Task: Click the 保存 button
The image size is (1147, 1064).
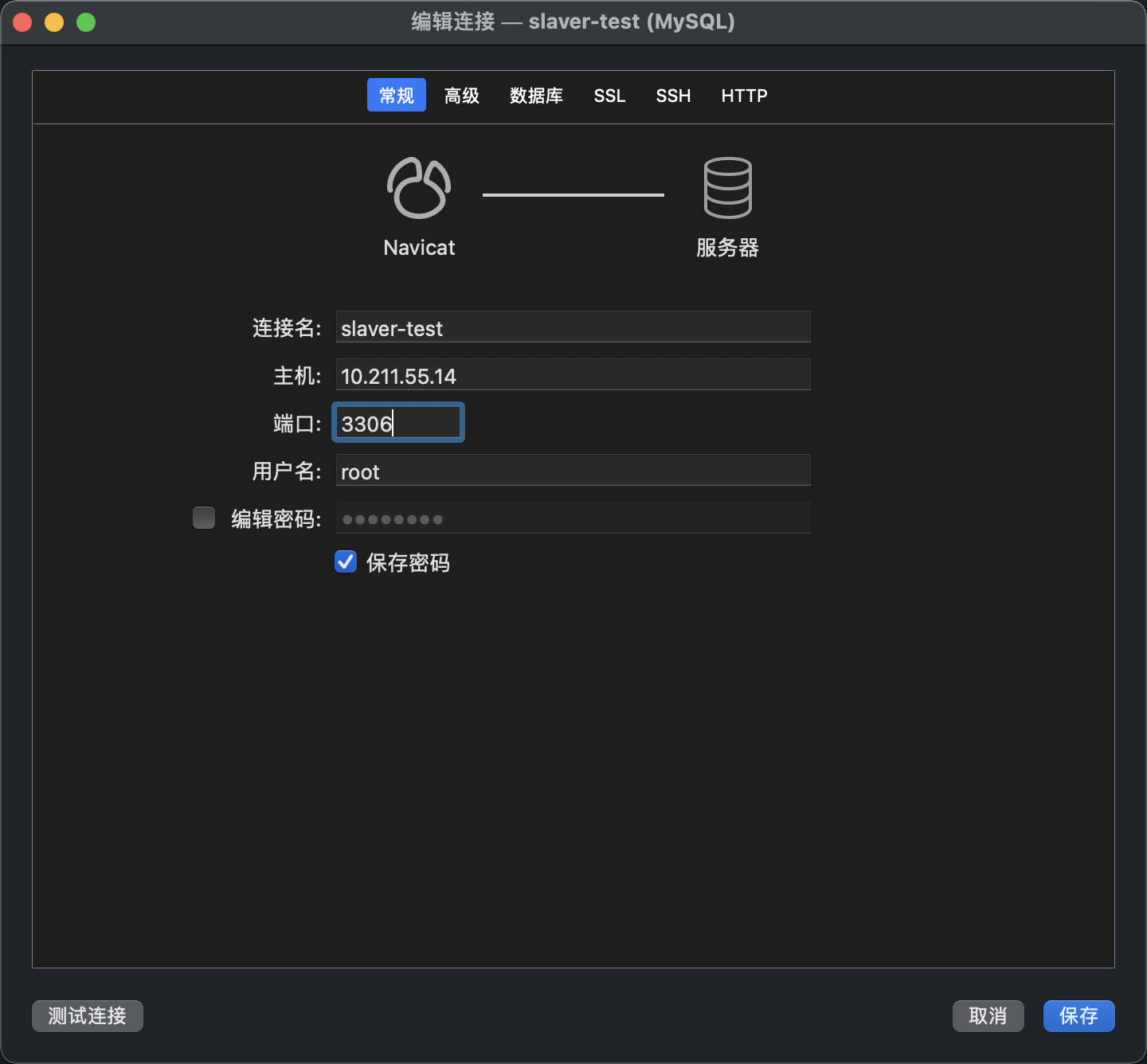Action: click(1079, 1016)
